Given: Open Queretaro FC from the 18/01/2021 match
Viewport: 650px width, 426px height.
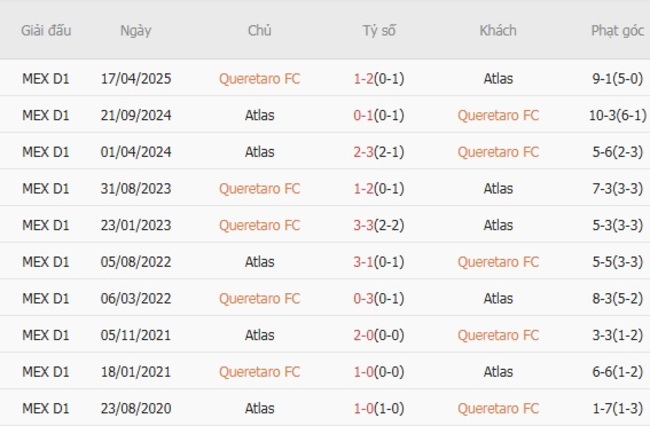Looking at the screenshot, I should (x=259, y=372).
